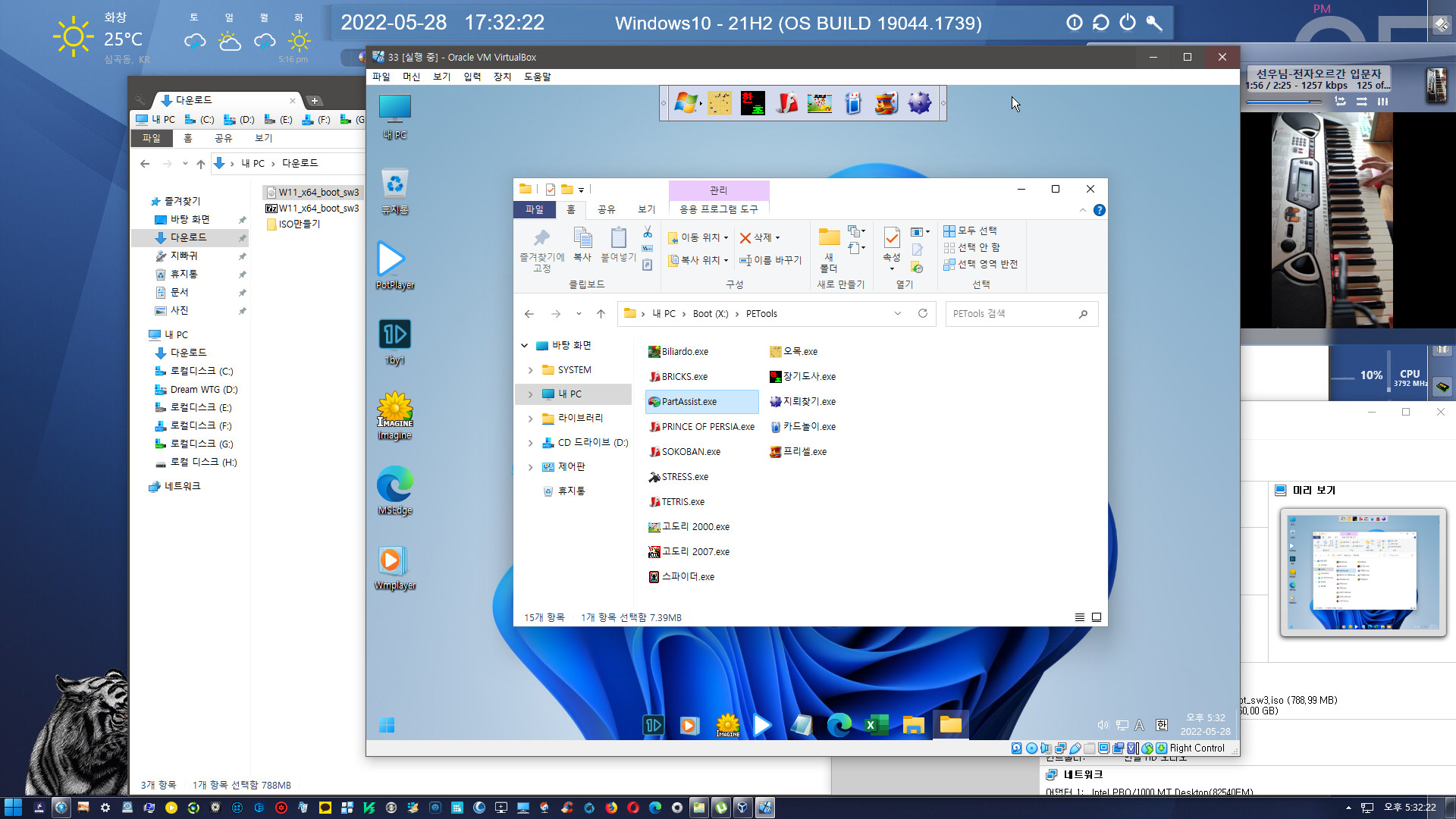Open PotPlayer desktop shortcut in VM

click(x=394, y=265)
